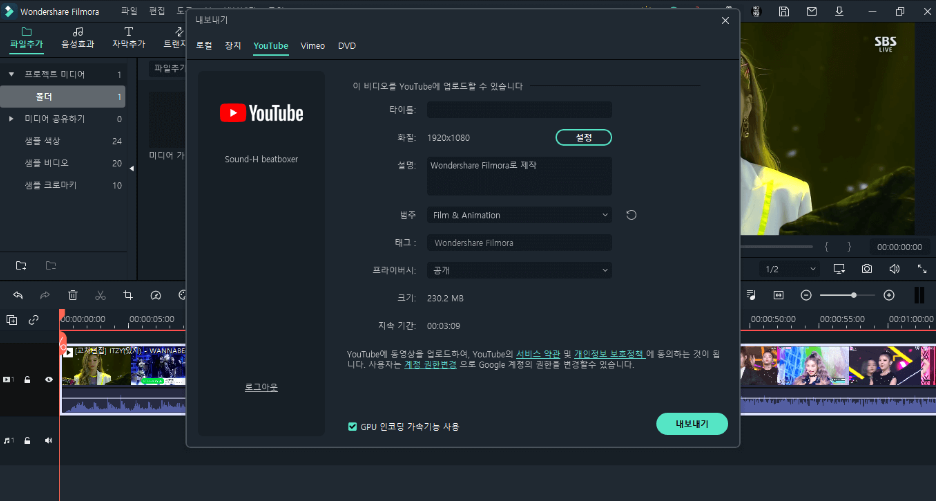The width and height of the screenshot is (937, 501).
Task: Click the preview playback progress bar
Action: coord(777,246)
